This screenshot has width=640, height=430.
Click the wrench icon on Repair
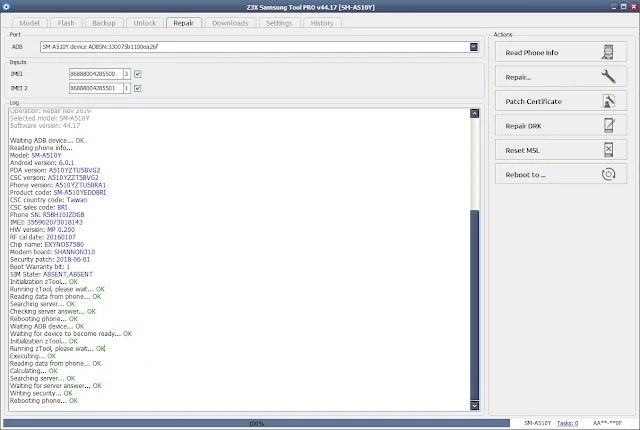[x=608, y=76]
